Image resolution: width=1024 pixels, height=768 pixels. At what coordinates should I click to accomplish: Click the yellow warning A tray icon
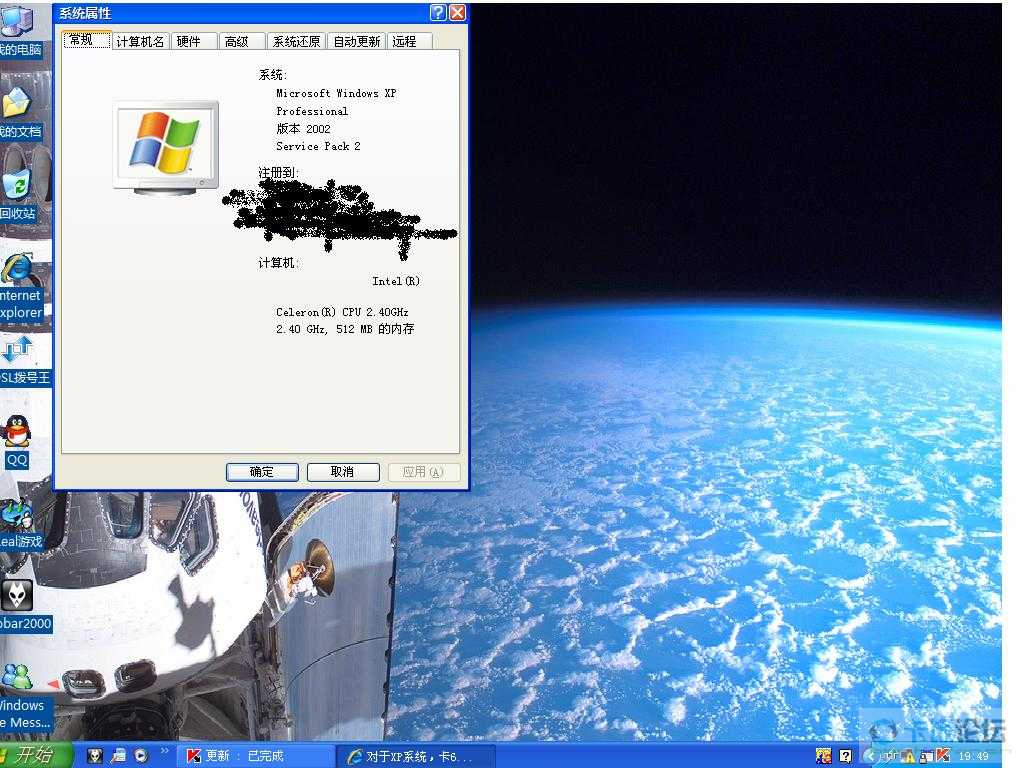pos(908,756)
